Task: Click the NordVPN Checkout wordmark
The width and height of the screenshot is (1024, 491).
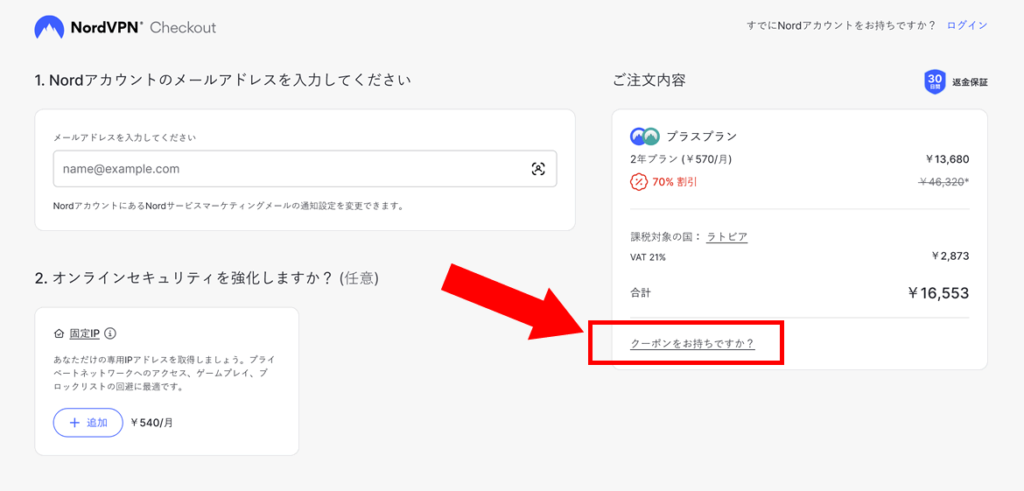Action: [x=142, y=27]
